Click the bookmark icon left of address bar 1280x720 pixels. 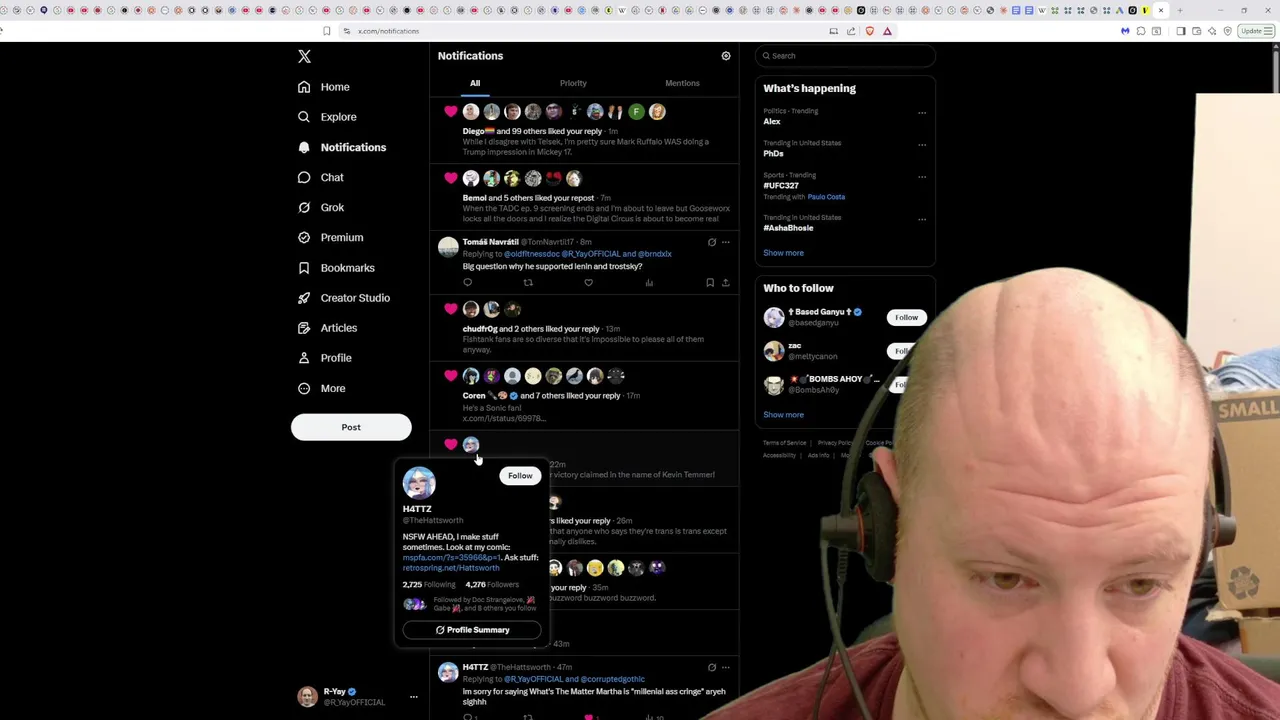click(326, 31)
